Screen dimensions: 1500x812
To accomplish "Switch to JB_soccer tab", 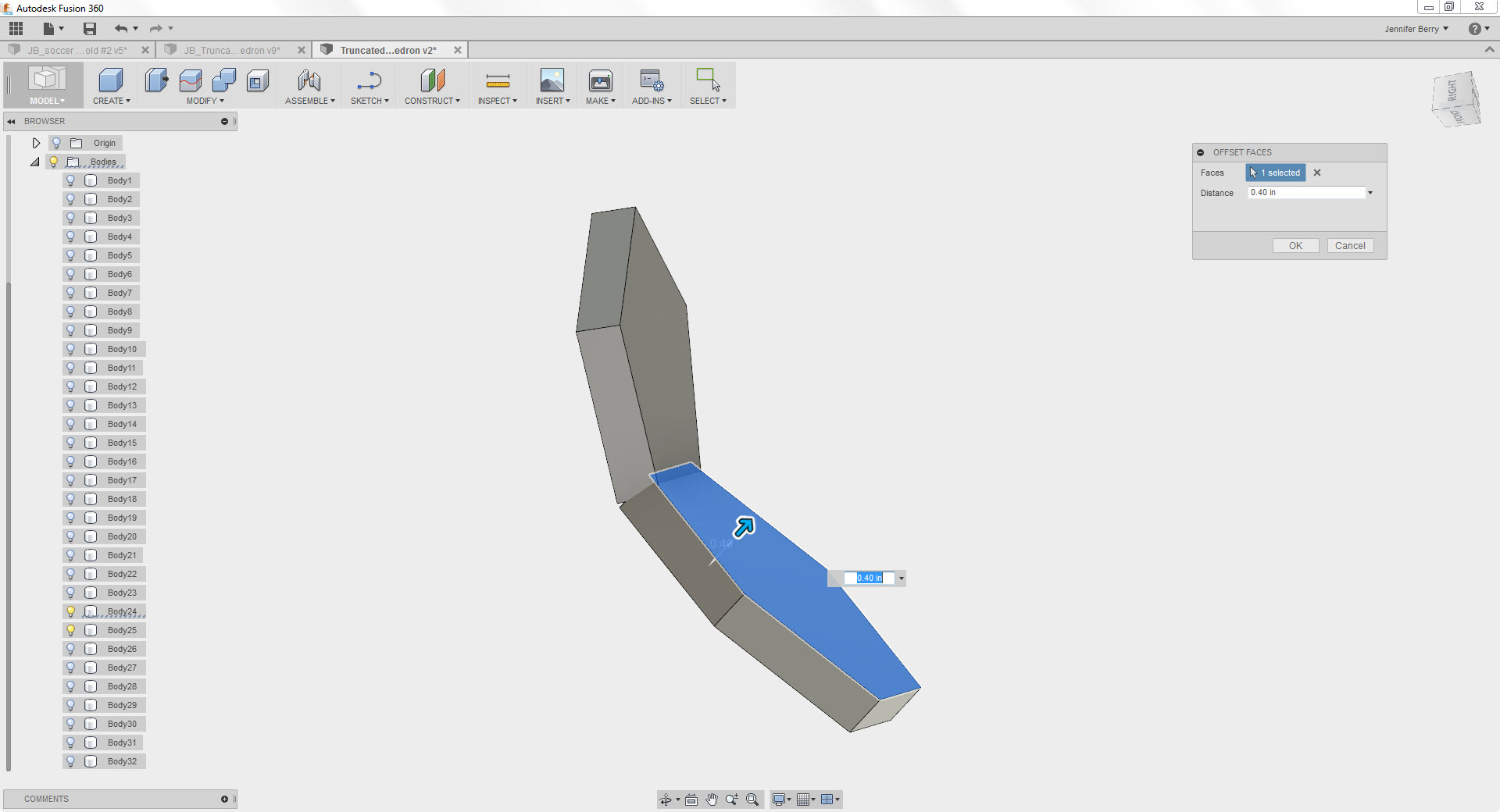I will point(77,50).
